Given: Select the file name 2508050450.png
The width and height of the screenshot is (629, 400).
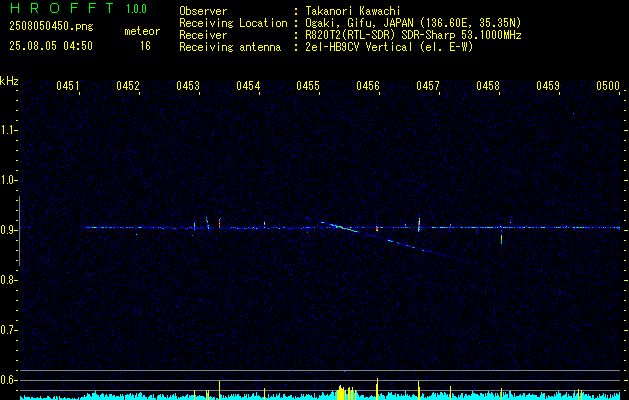Looking at the screenshot, I should (51, 26).
